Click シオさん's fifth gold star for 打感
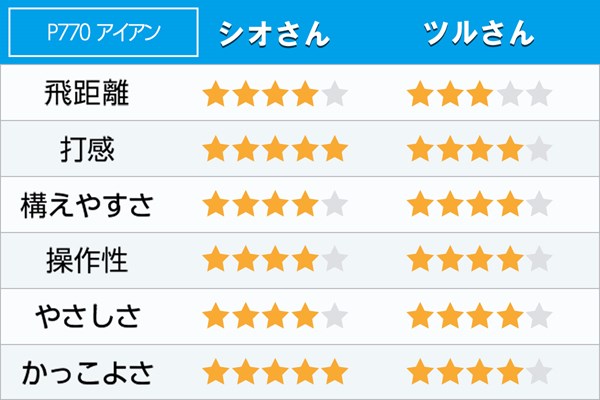Screen dimensions: 600x400 point(334,149)
